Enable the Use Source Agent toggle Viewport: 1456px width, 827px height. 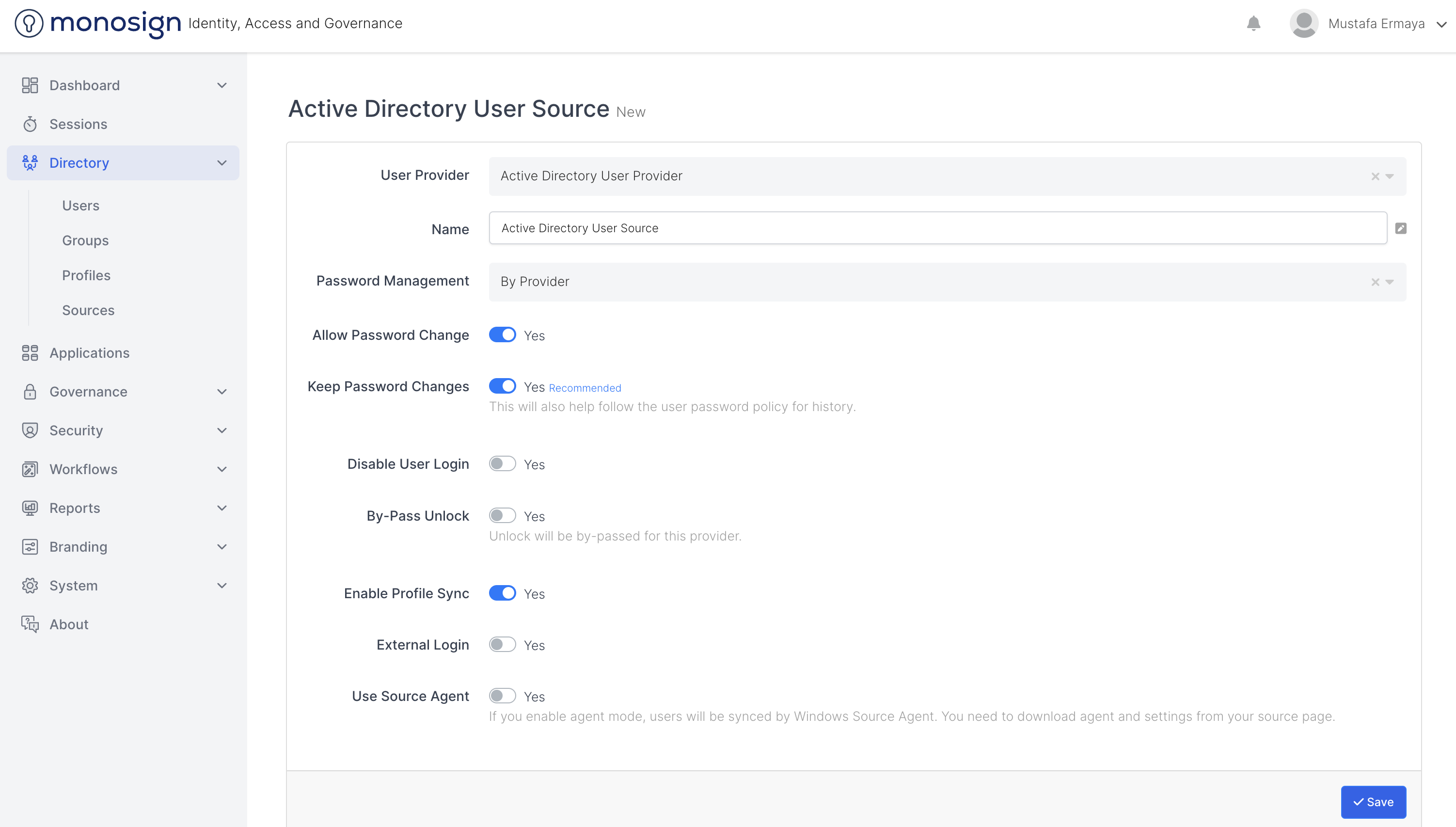(x=503, y=696)
